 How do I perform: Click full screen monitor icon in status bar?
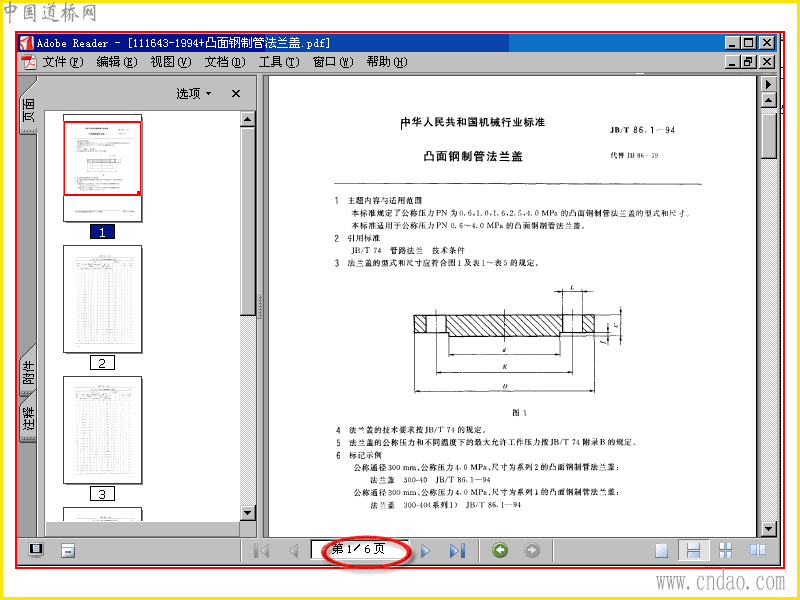tap(36, 550)
